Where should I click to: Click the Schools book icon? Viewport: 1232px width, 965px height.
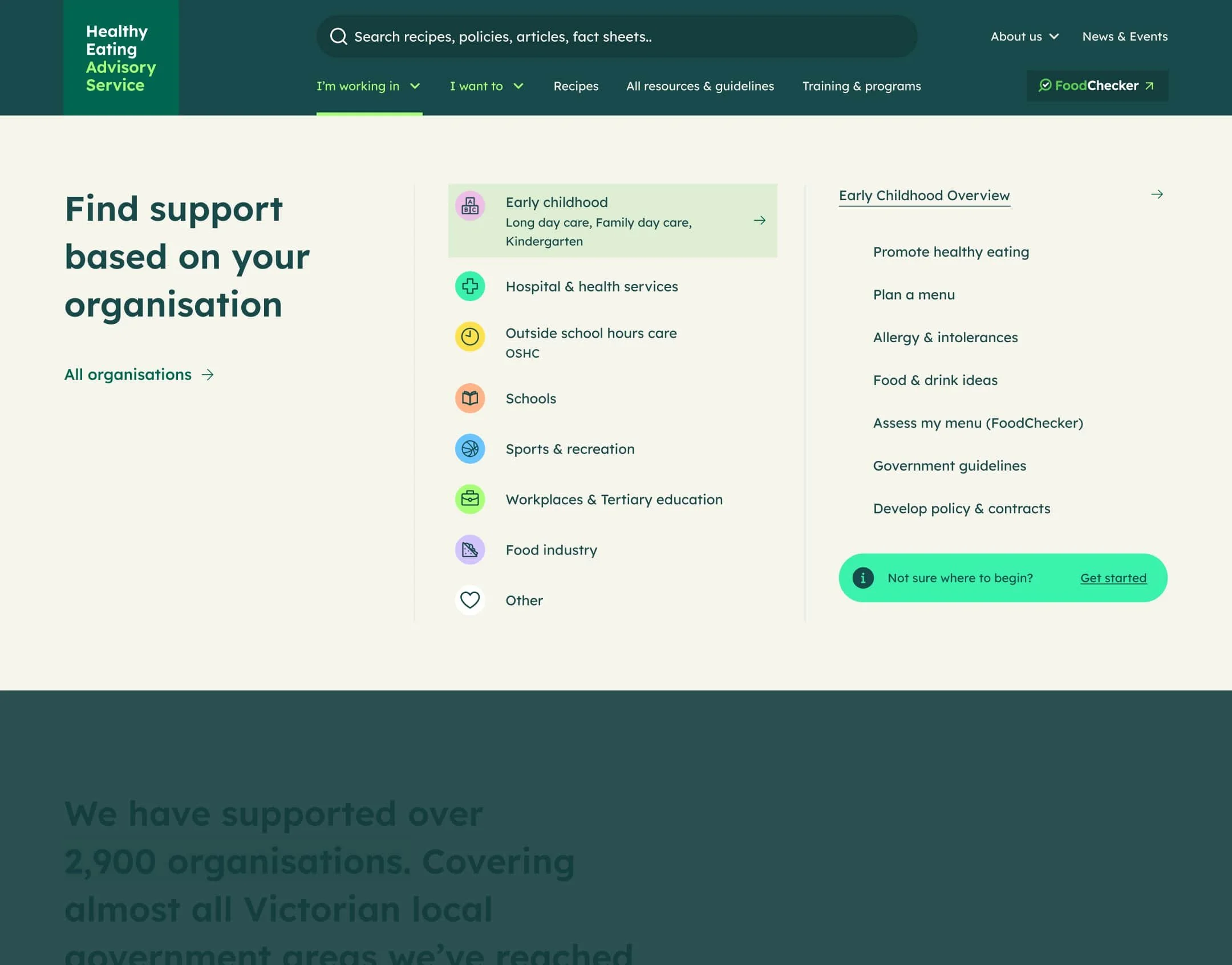click(x=469, y=398)
